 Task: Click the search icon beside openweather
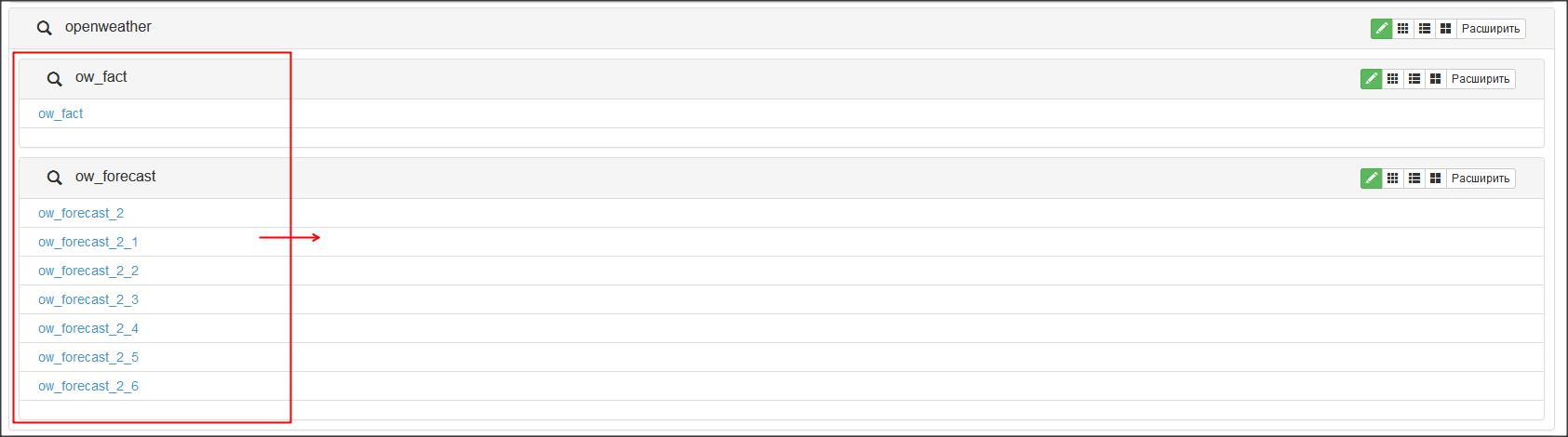[x=44, y=28]
